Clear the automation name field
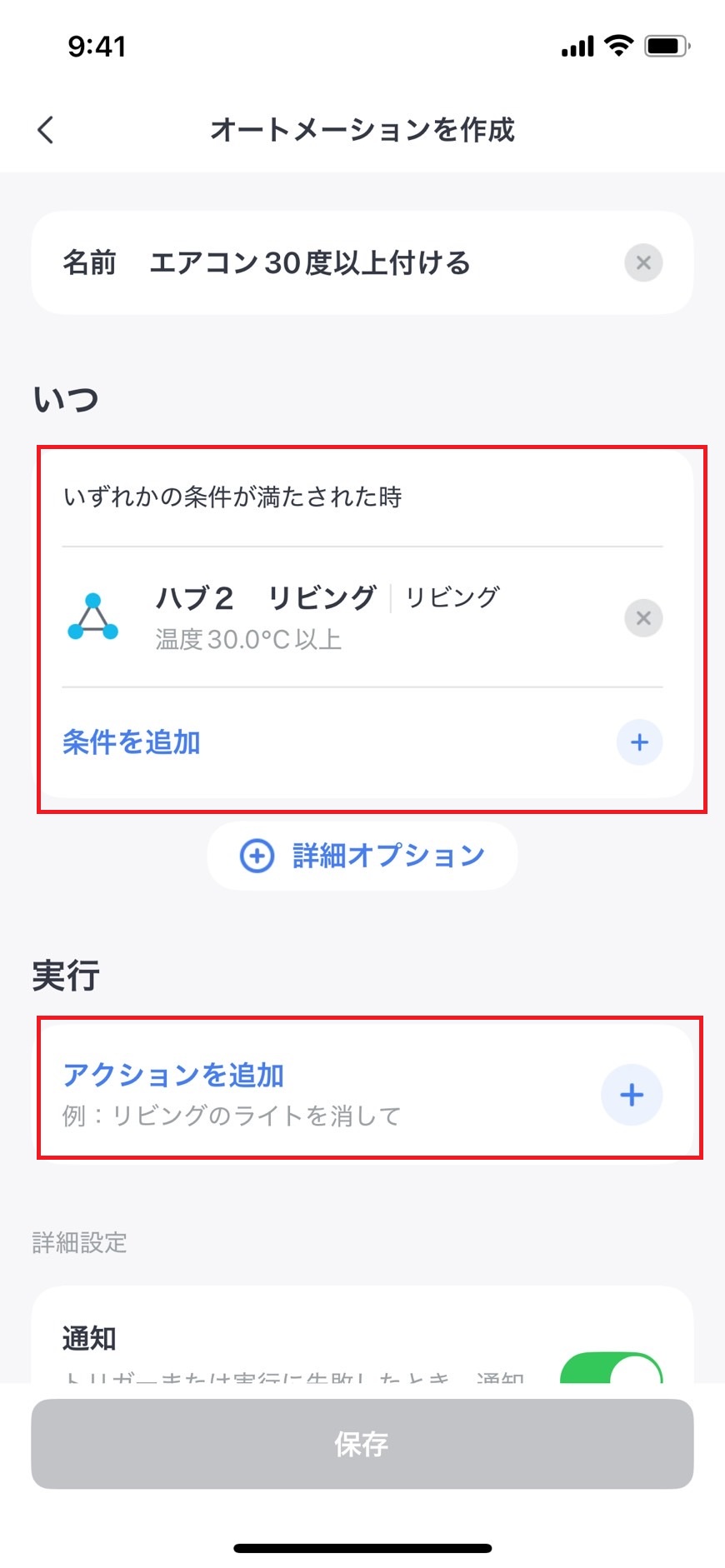 642,263
